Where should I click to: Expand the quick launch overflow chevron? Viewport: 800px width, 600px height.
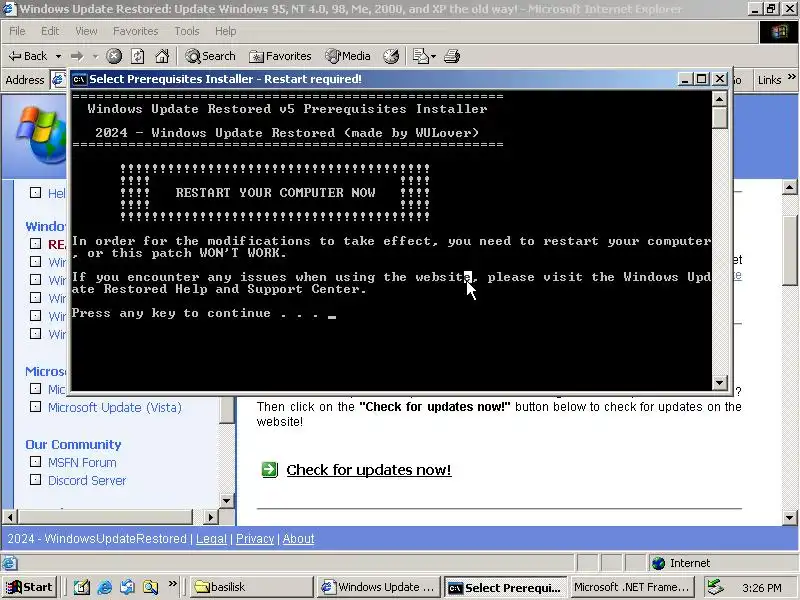pos(173,583)
